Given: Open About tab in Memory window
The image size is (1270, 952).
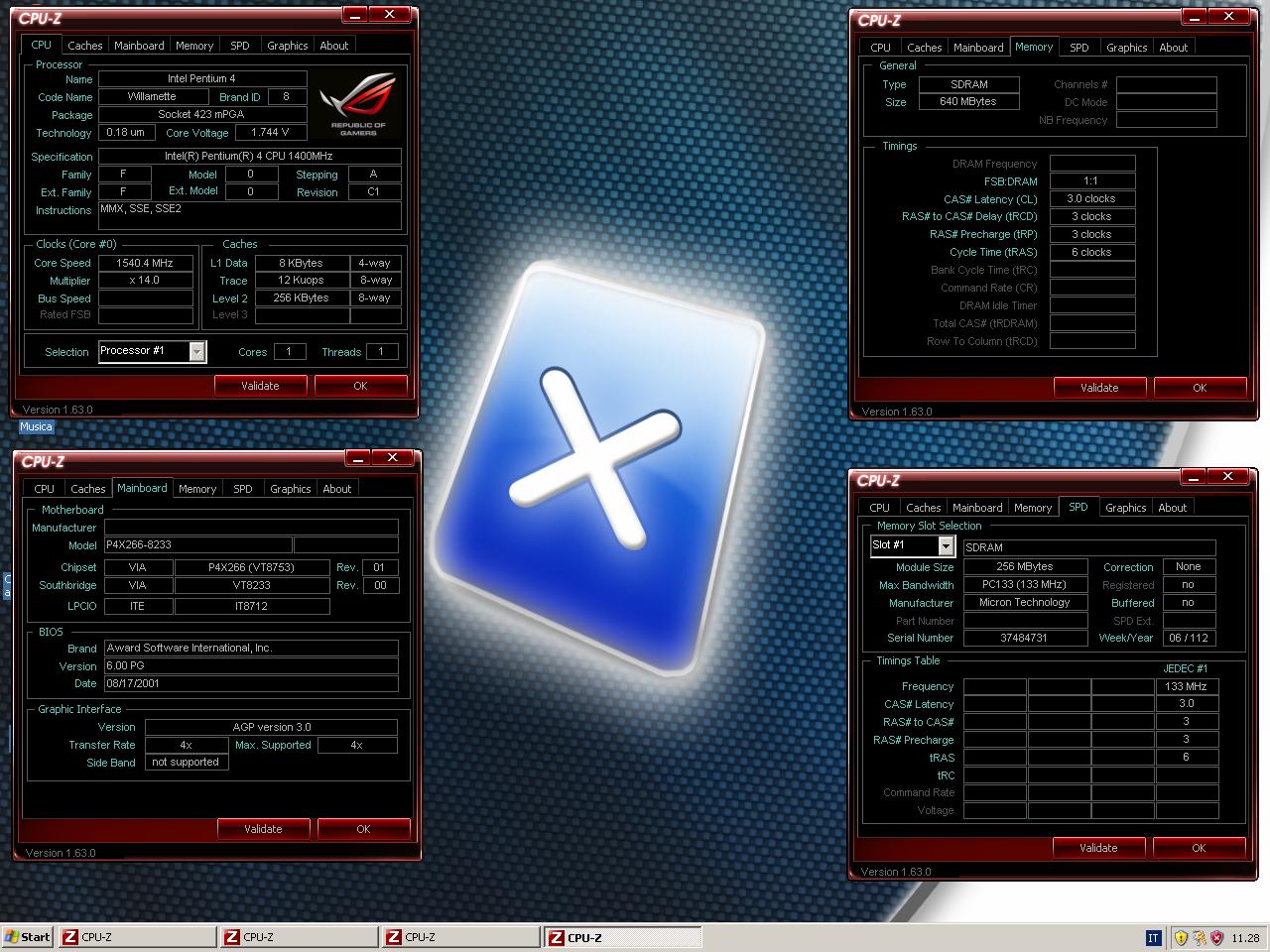Looking at the screenshot, I should point(1174,48).
